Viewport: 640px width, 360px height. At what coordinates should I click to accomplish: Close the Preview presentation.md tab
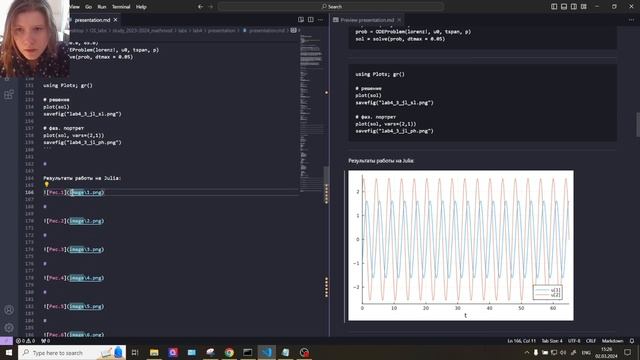point(399,20)
